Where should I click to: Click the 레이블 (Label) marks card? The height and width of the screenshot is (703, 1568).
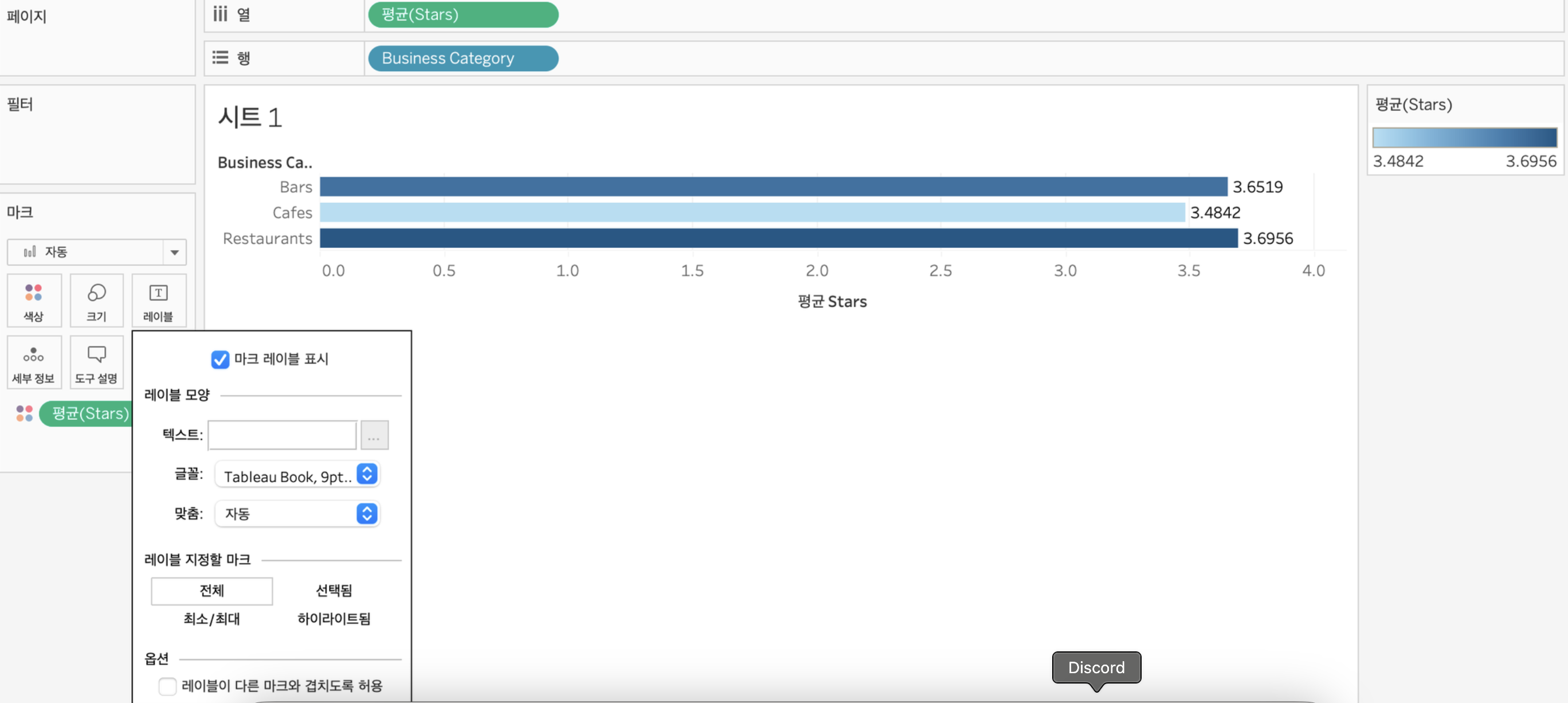click(x=158, y=301)
